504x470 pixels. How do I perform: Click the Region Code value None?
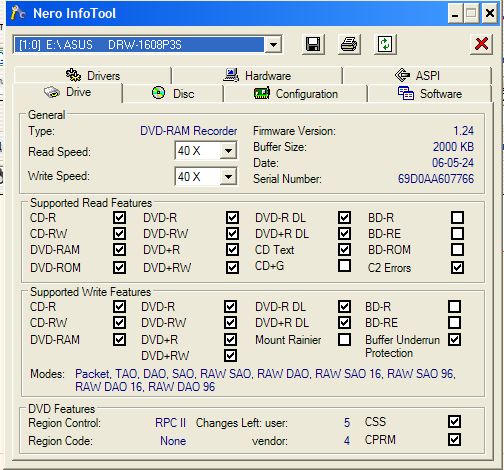click(x=173, y=441)
